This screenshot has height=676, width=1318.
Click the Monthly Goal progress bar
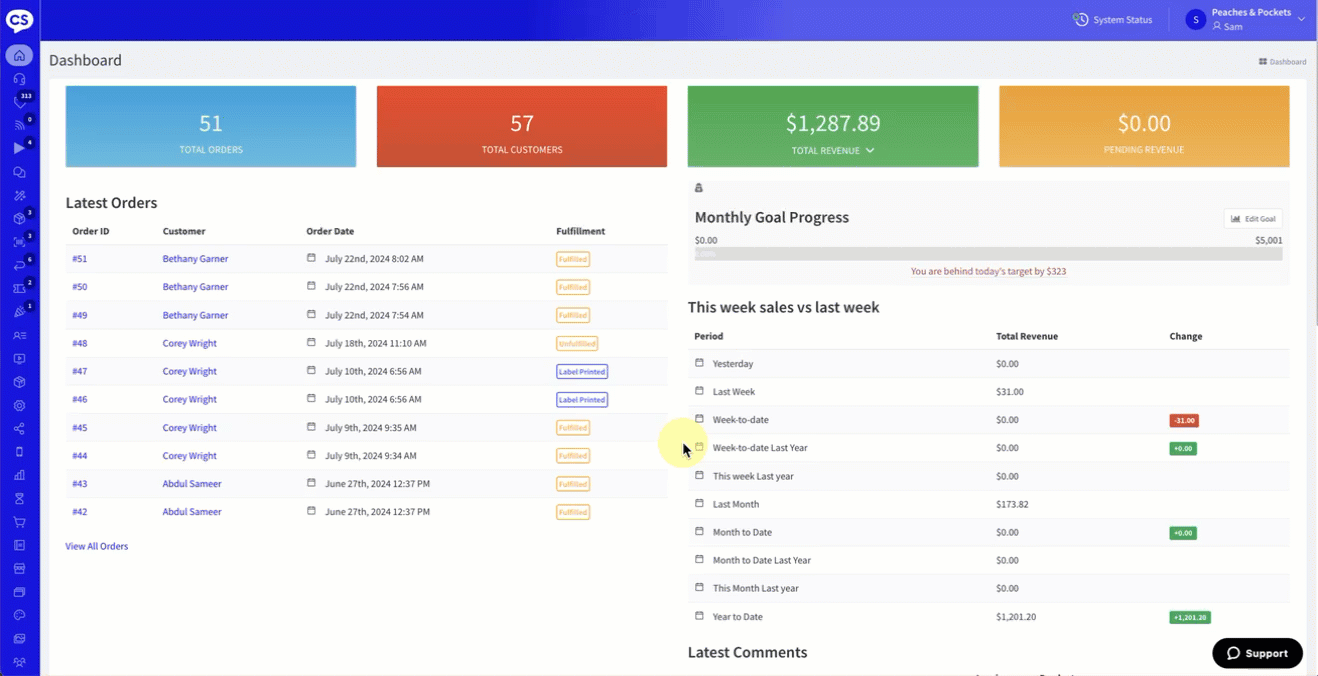988,254
